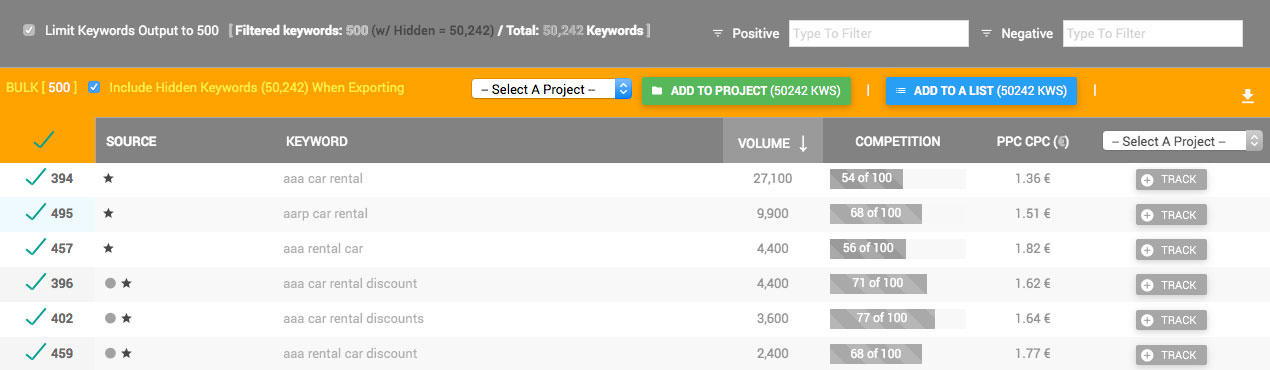Viewport: 1270px width, 370px height.
Task: Click keyword aaa car rental discounts
Action: (354, 319)
